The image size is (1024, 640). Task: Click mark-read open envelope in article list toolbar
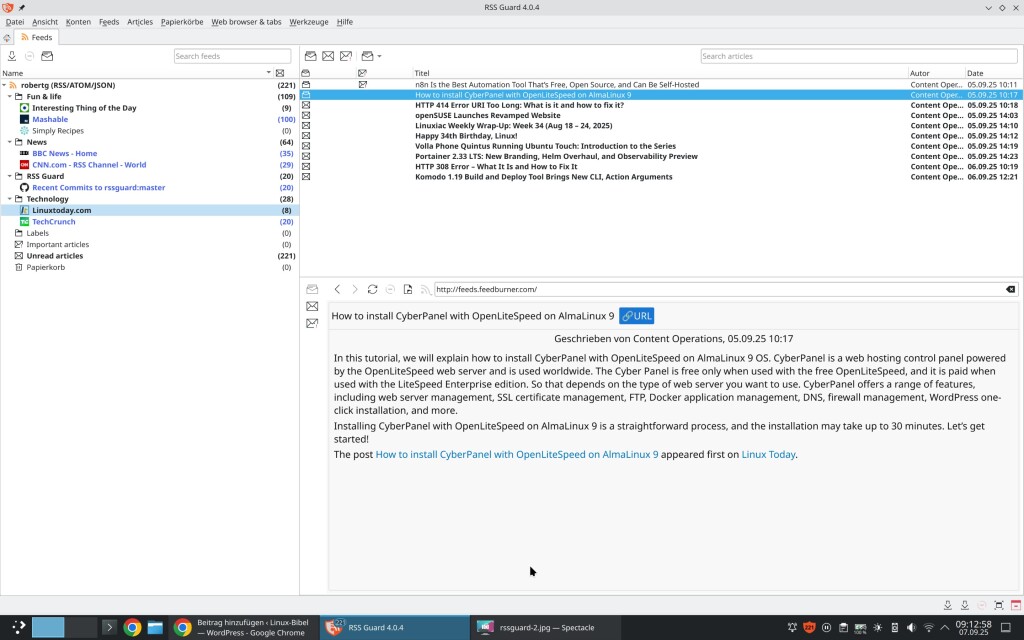tap(311, 56)
